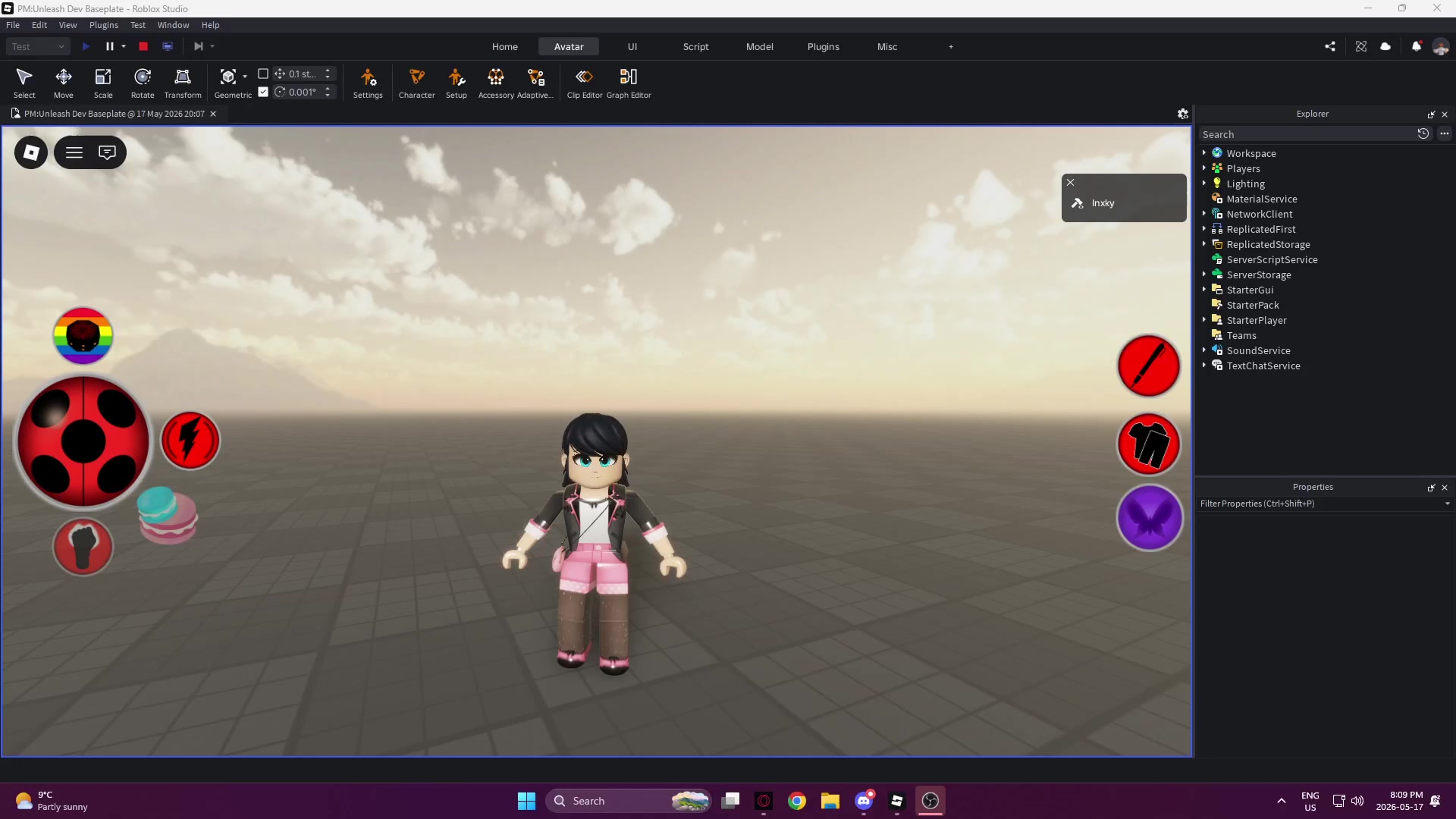Click the blue play button
Image resolution: width=1456 pixels, height=819 pixels.
pyautogui.click(x=86, y=46)
